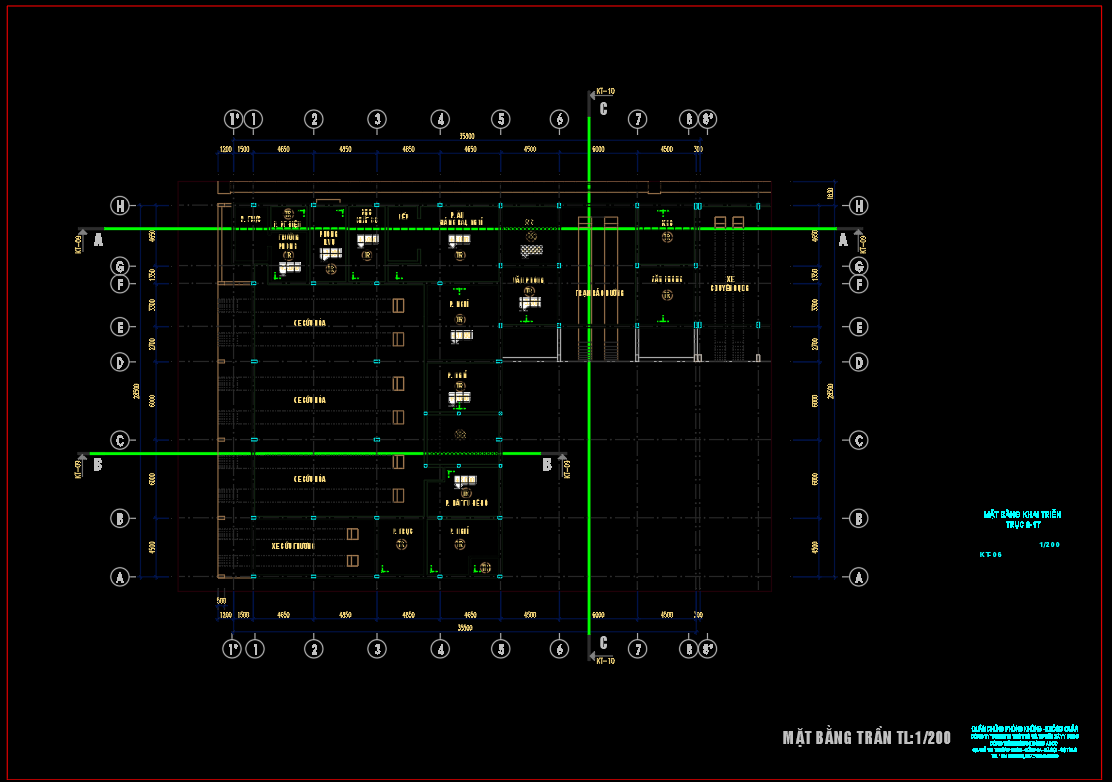The image size is (1112, 782).
Task: Select grid bubble 8' in the top axis row
Action: click(707, 120)
